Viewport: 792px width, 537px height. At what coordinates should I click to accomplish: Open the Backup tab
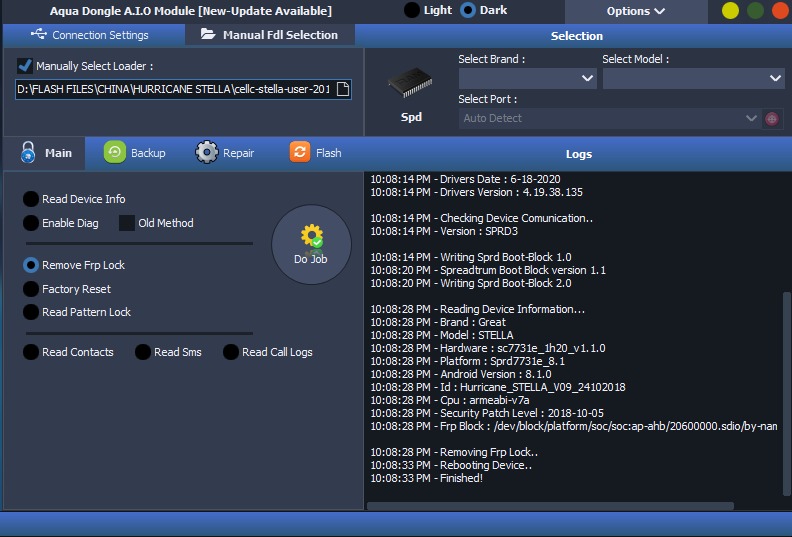(x=135, y=153)
